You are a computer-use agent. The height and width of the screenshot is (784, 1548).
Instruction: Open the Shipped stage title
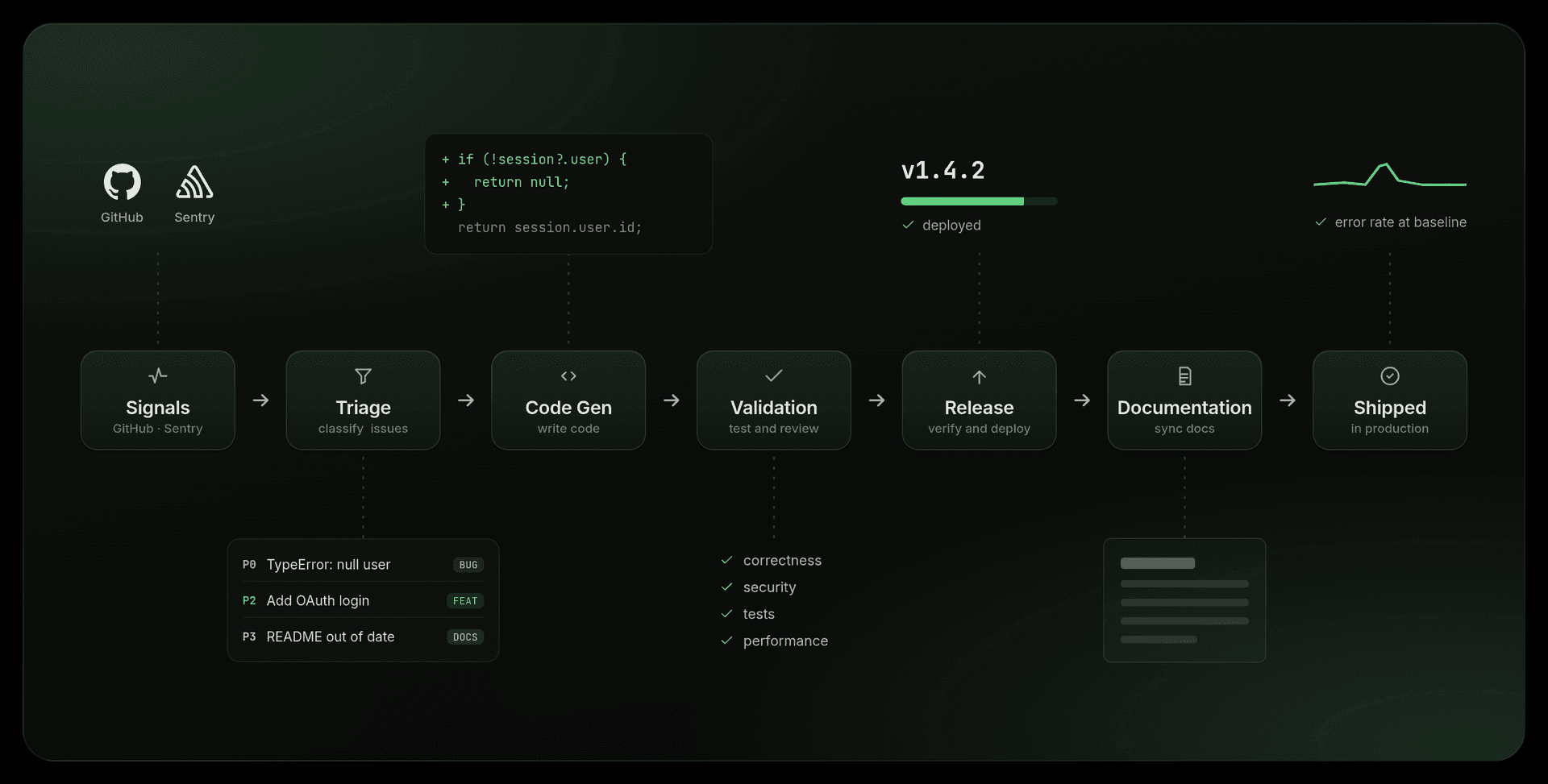1390,408
